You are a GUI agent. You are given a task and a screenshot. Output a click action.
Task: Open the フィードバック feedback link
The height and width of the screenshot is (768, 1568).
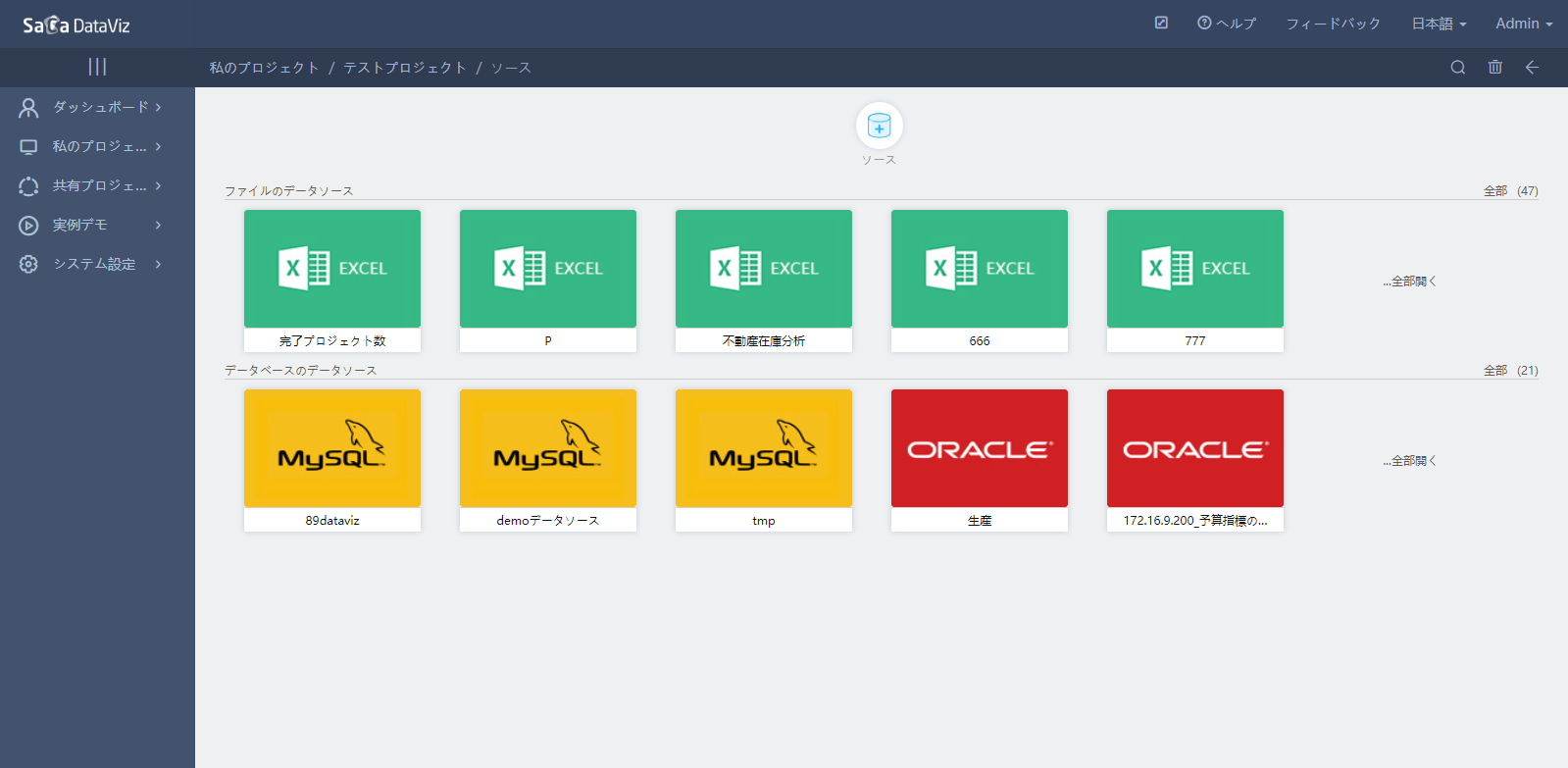tap(1334, 24)
